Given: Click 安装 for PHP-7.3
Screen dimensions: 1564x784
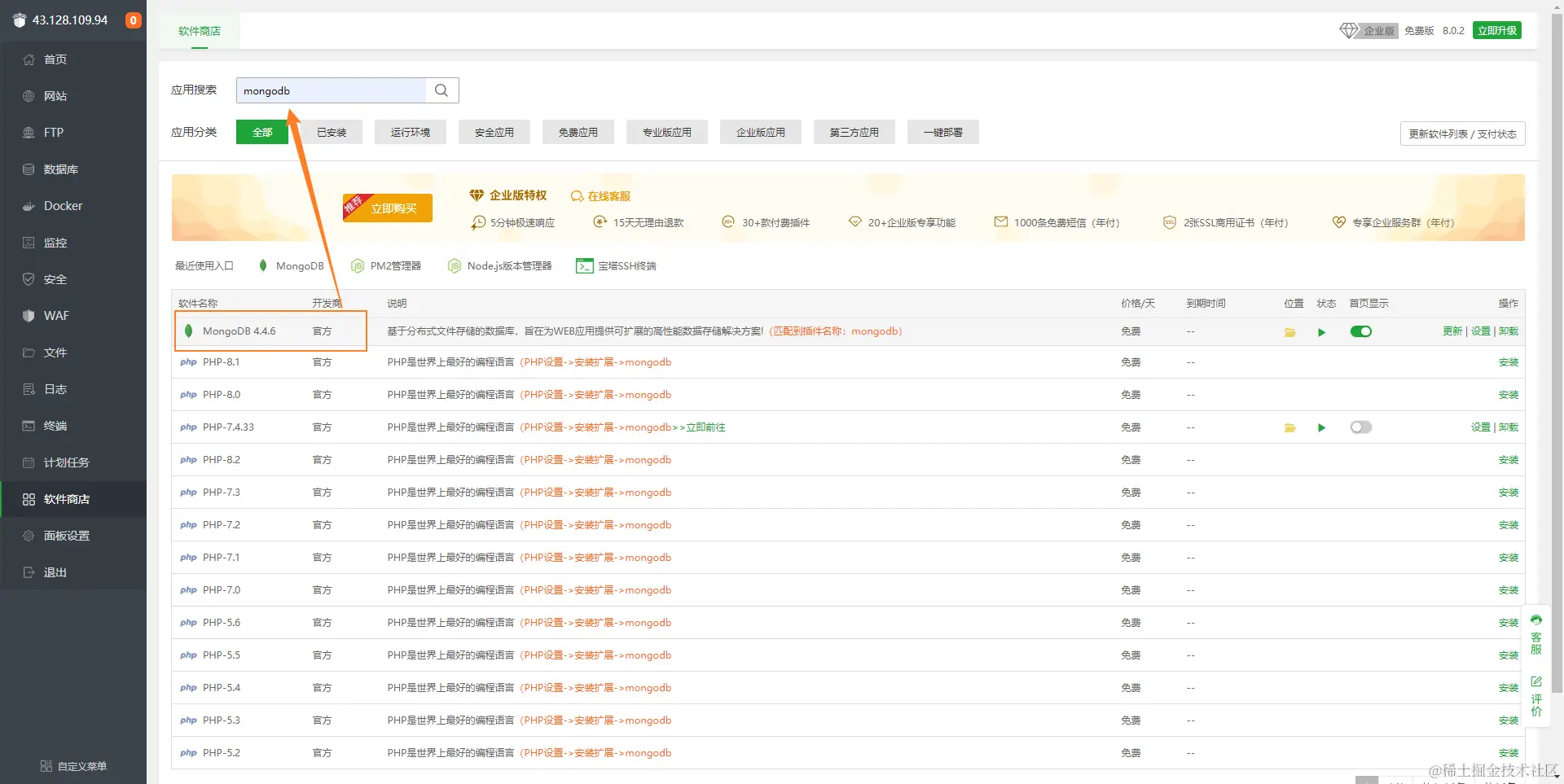Looking at the screenshot, I should point(1509,493).
